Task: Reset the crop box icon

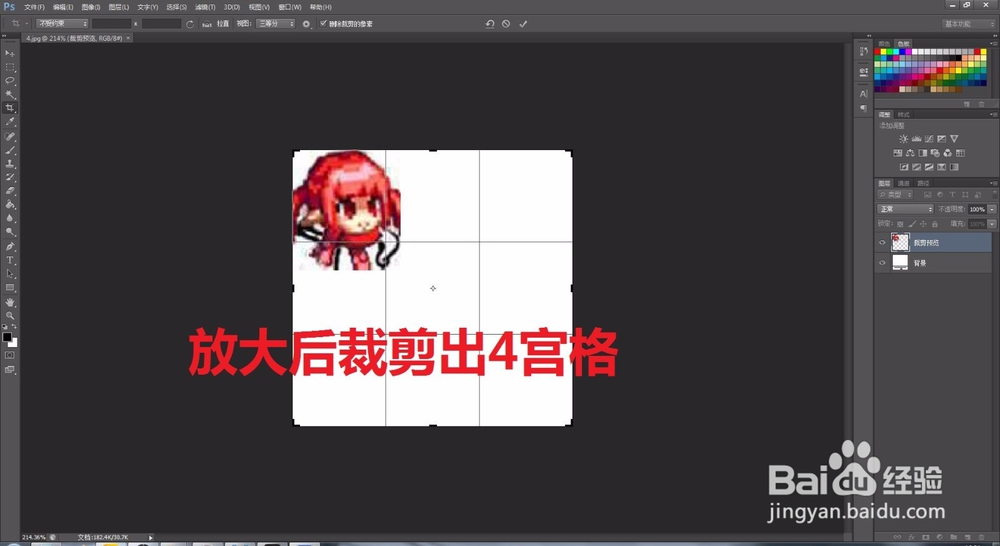Action: pyautogui.click(x=490, y=24)
